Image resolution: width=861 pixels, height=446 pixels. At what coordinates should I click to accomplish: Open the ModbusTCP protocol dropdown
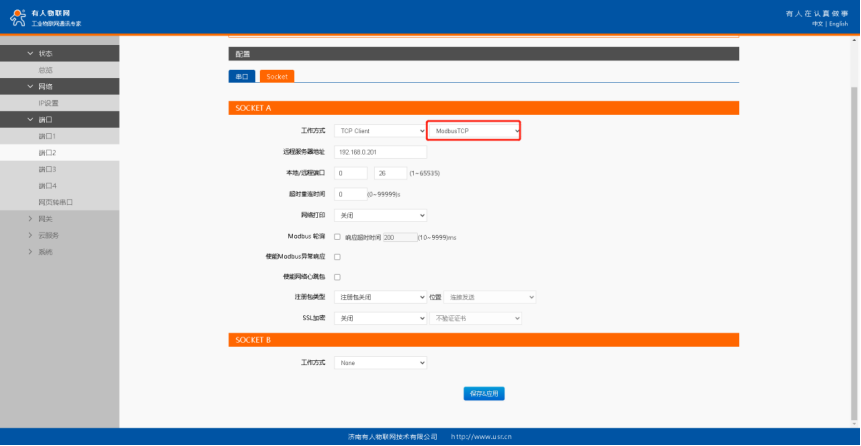pos(474,131)
